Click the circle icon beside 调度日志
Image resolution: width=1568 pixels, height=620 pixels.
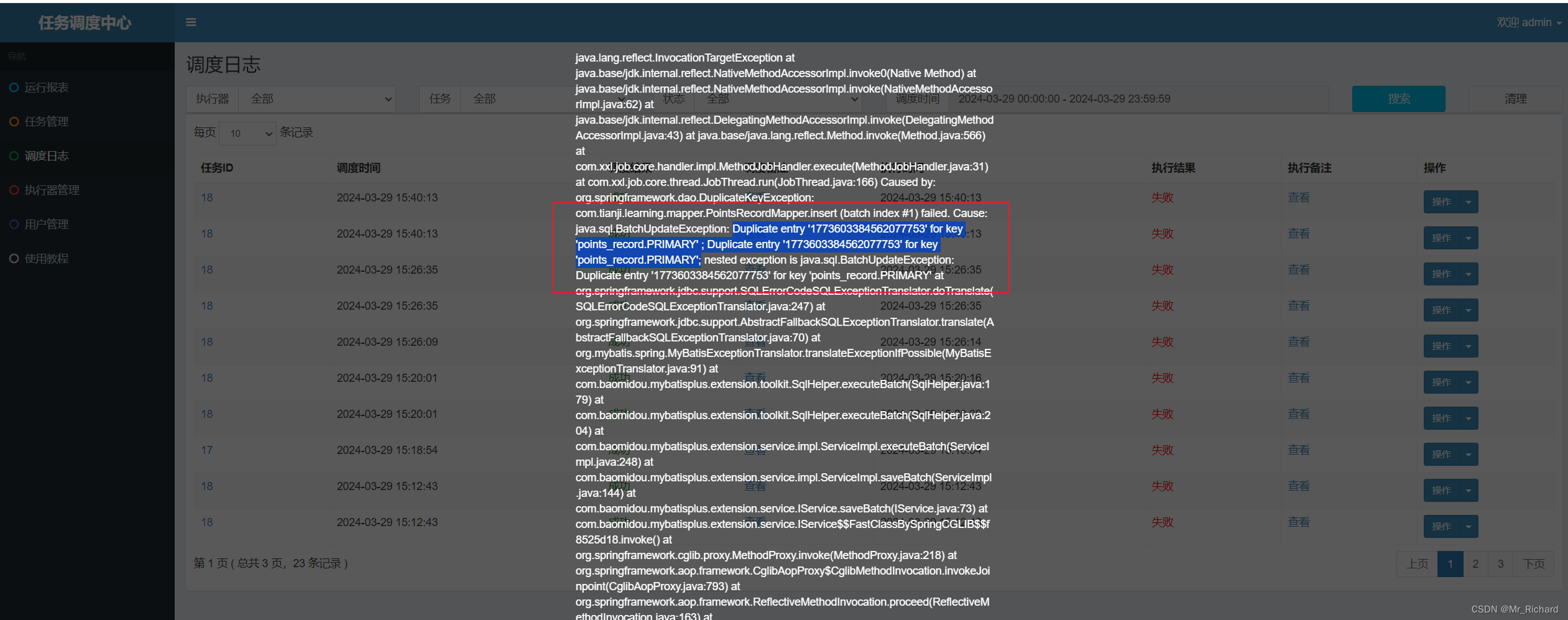[14, 156]
